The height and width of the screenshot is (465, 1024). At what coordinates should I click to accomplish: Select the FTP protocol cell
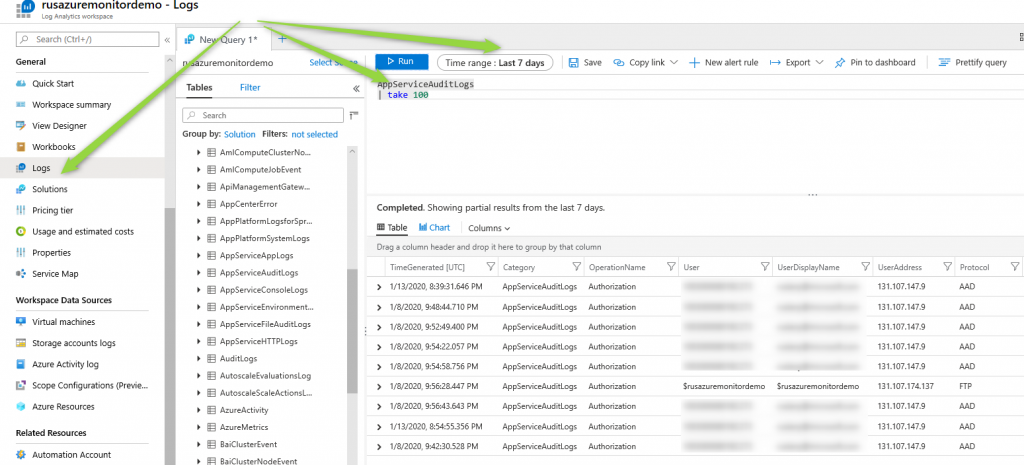(x=966, y=387)
